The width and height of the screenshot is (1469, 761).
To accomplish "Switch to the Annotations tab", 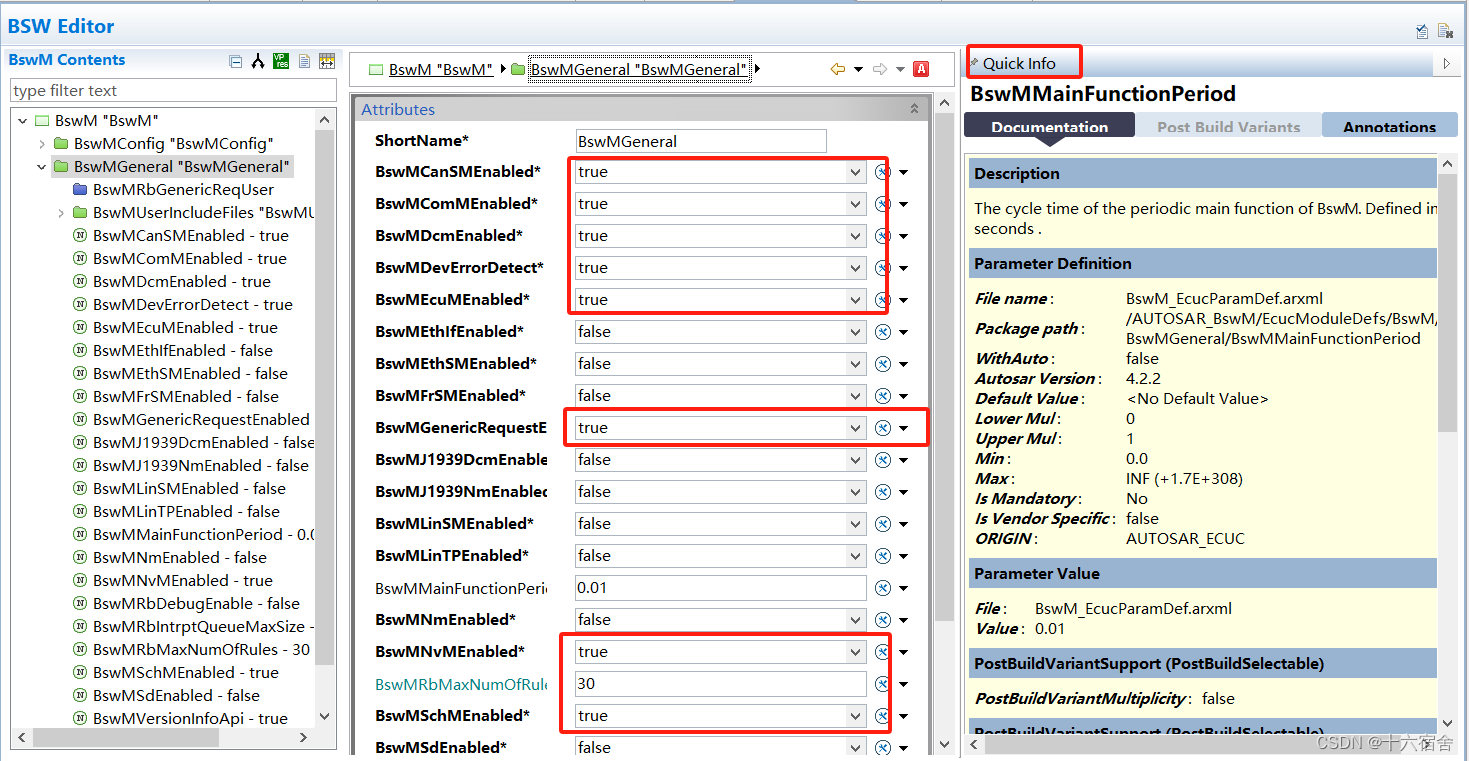I will (x=1389, y=126).
